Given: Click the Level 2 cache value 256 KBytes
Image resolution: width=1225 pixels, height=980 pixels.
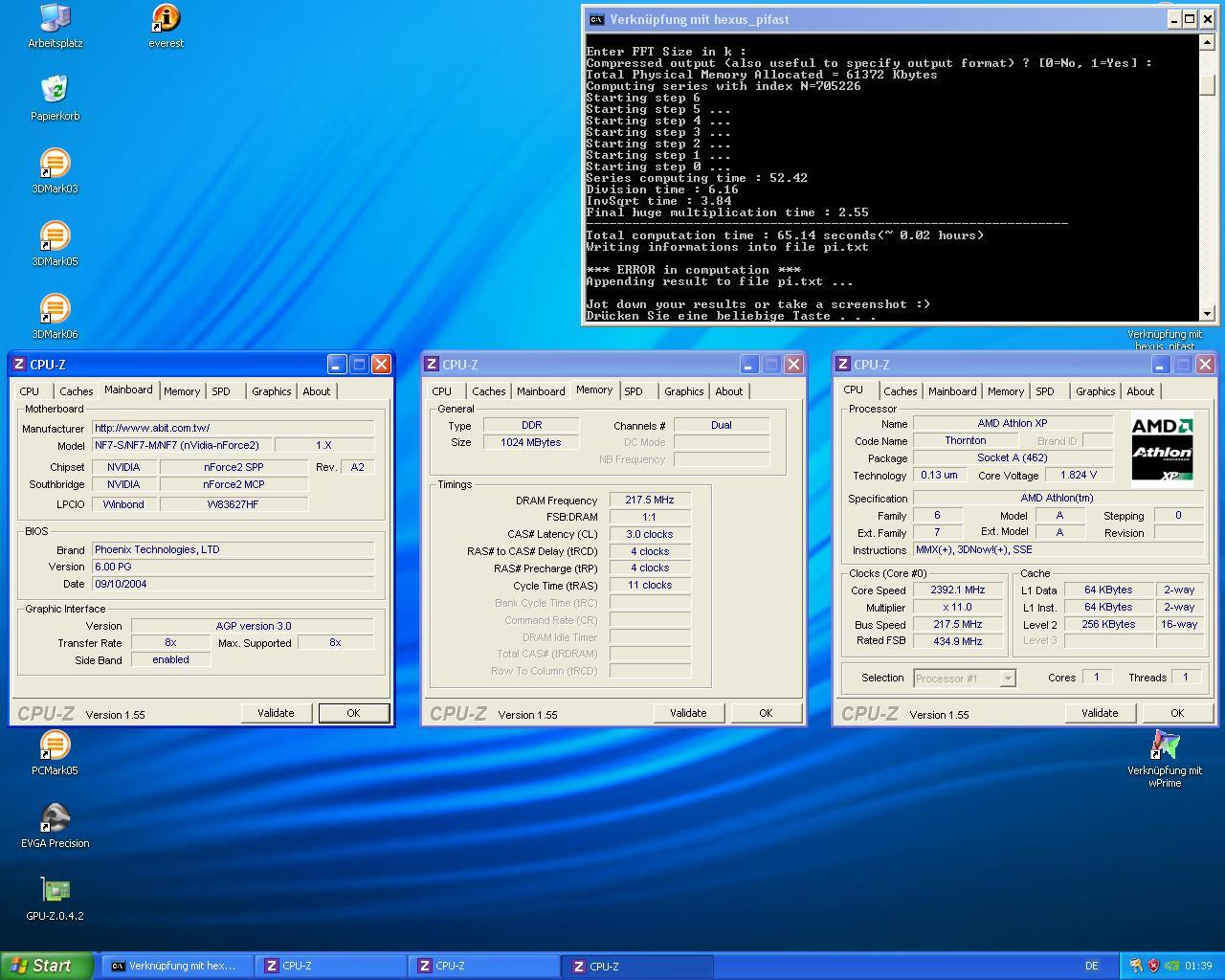Looking at the screenshot, I should (x=1108, y=625).
